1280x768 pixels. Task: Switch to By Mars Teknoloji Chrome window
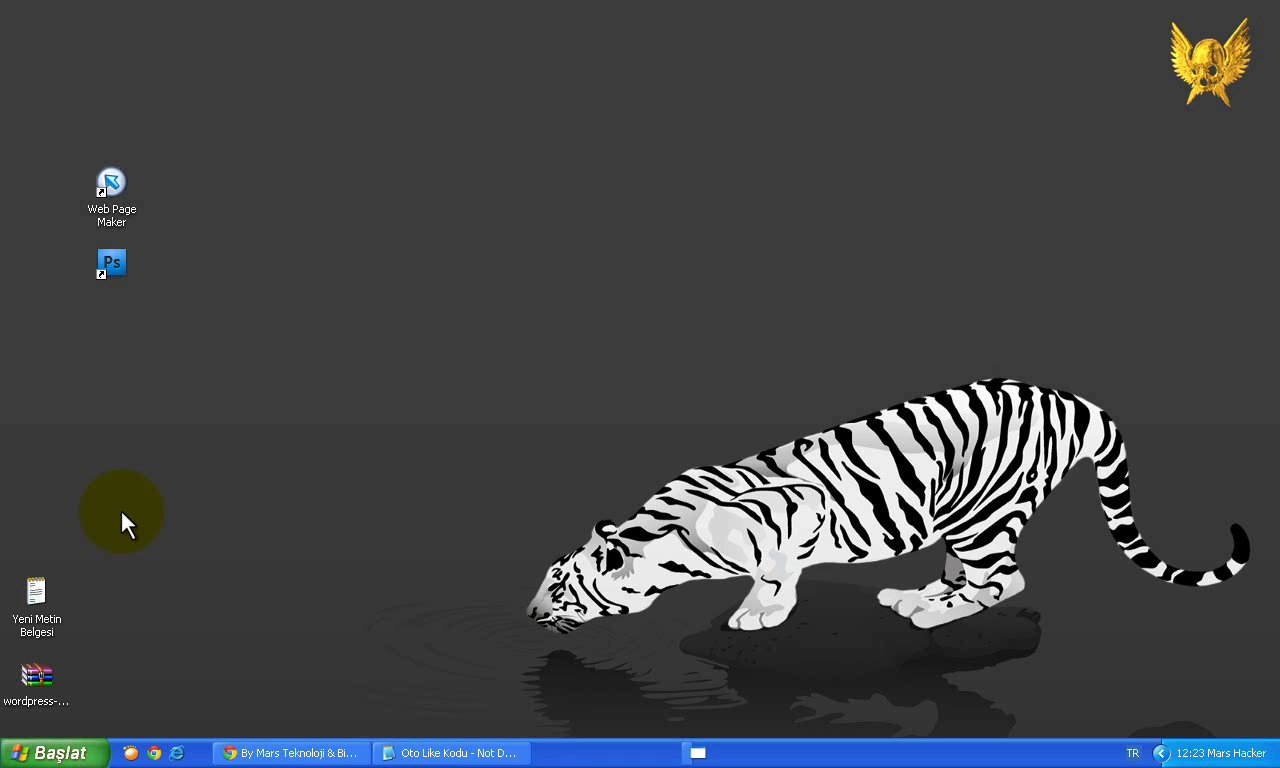pos(291,753)
